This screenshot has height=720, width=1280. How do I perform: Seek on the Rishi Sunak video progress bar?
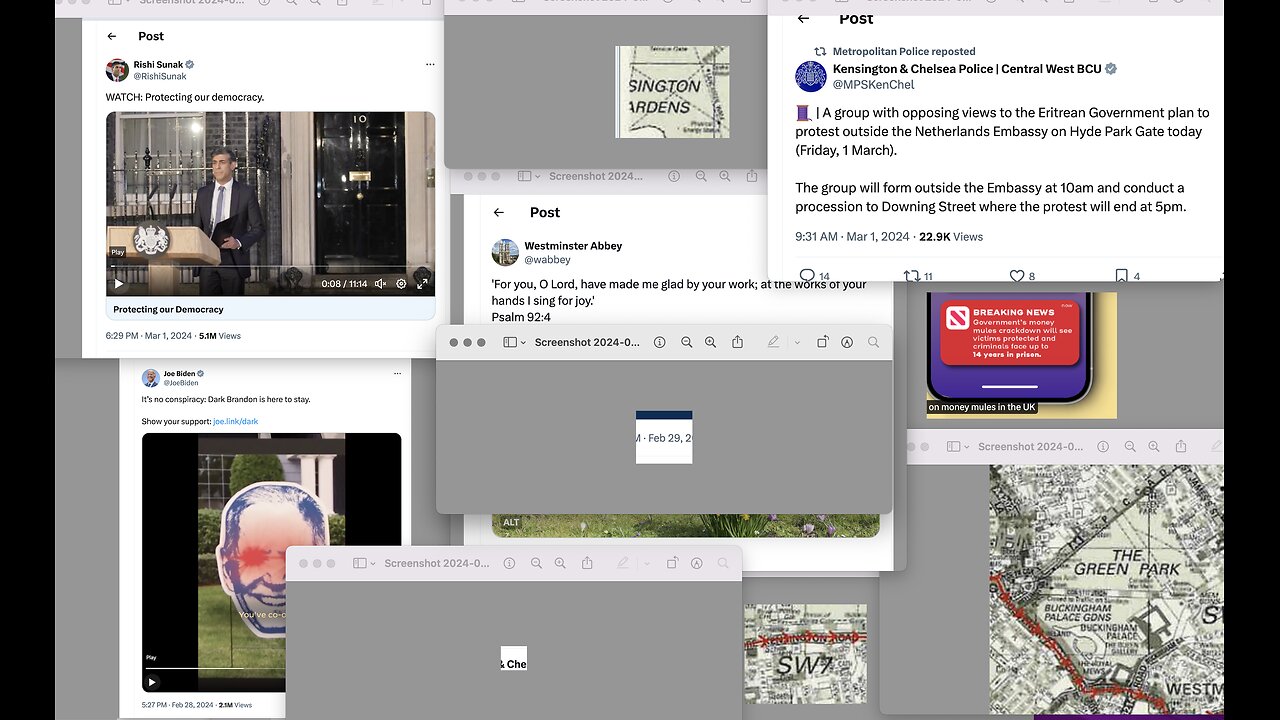coord(270,268)
